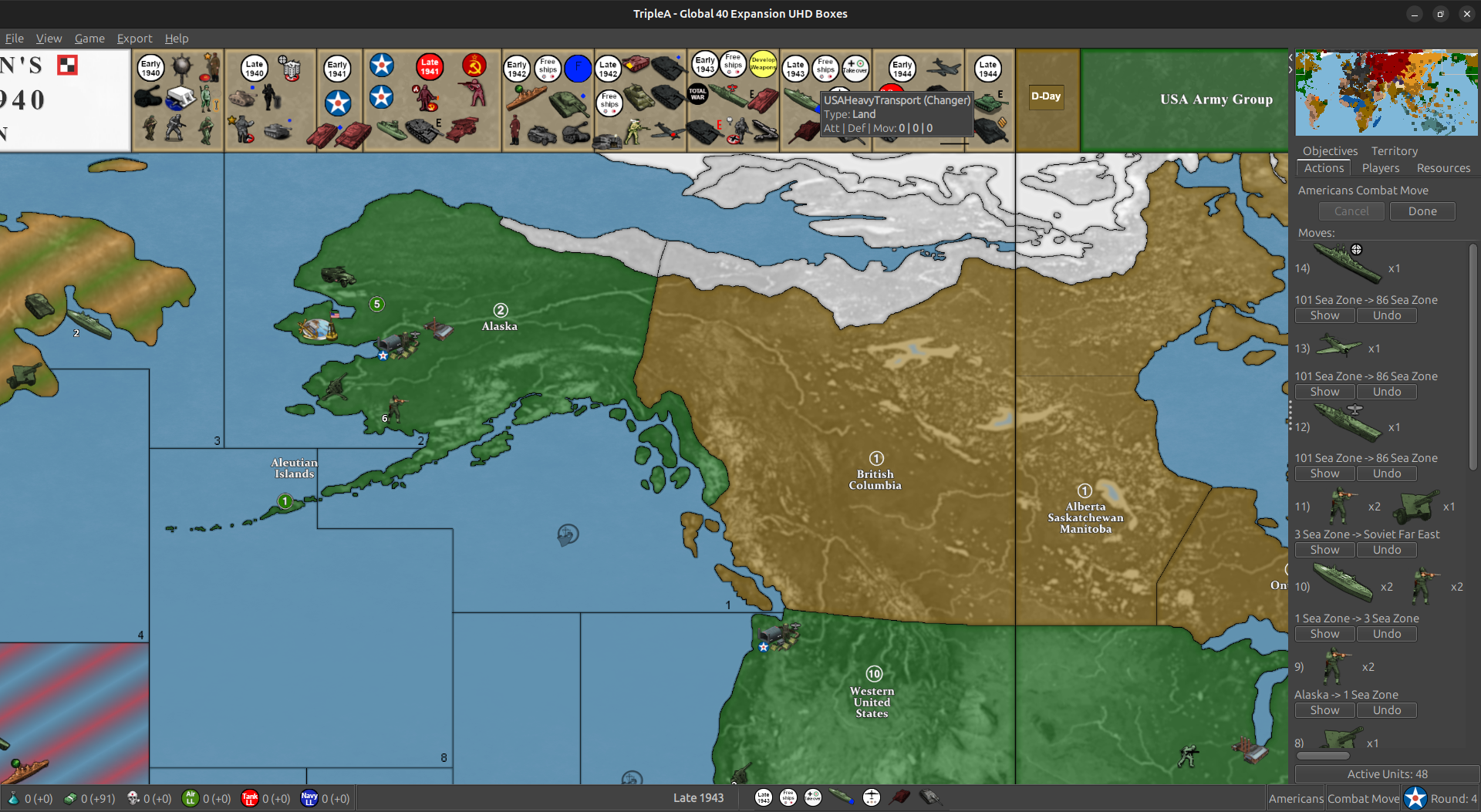Click the bomber aircraft icon near the bottom
The width and height of the screenshot is (1481, 812).
point(871,798)
